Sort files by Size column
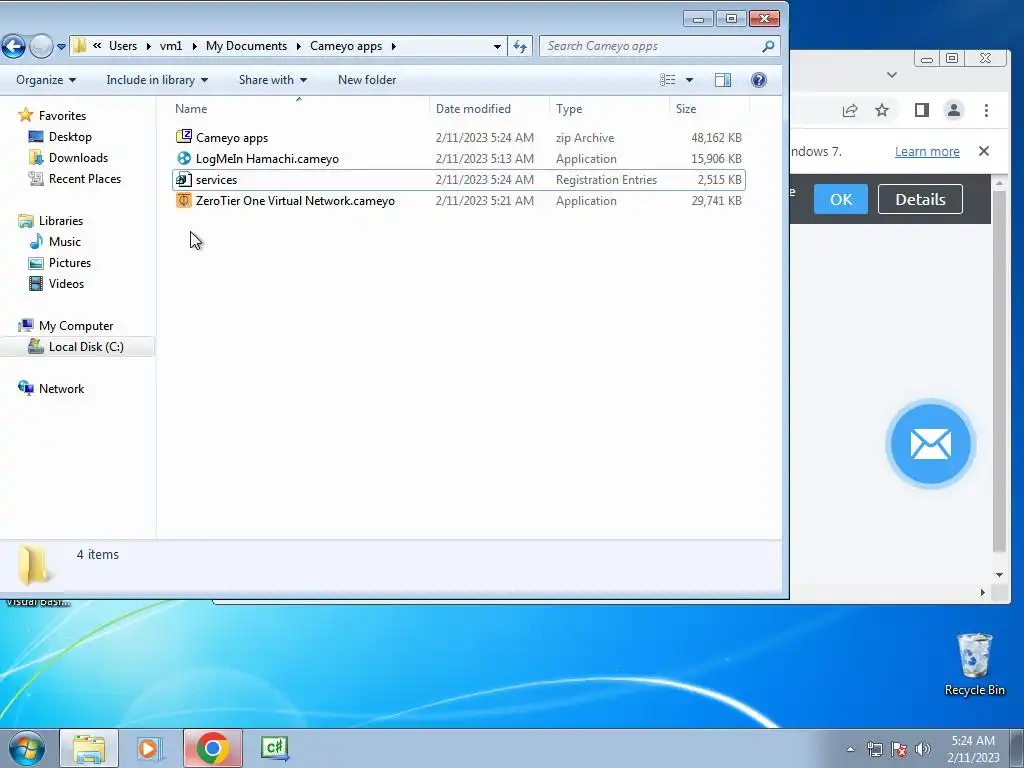This screenshot has height=768, width=1024. click(x=709, y=109)
